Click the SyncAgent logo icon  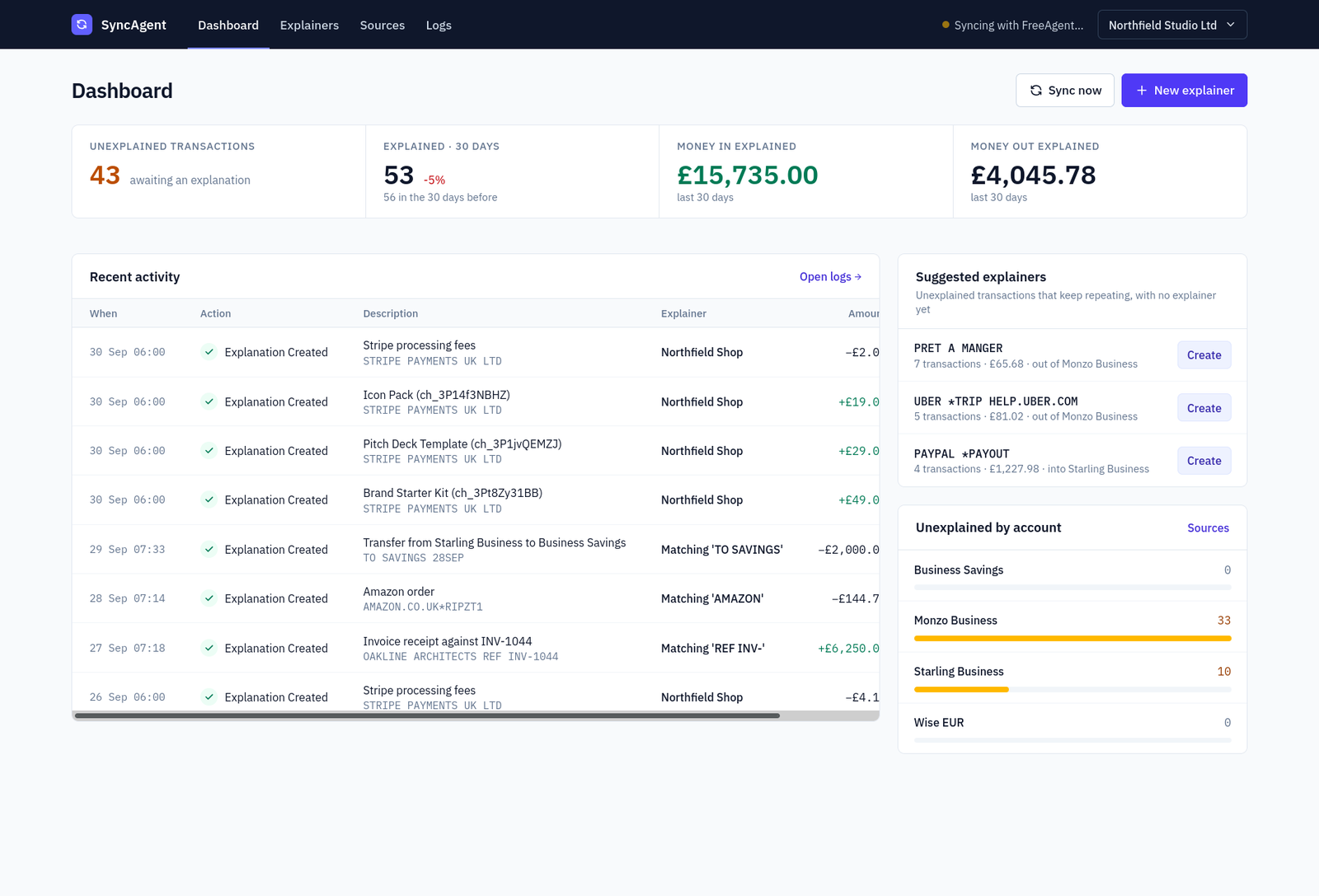coord(82,25)
